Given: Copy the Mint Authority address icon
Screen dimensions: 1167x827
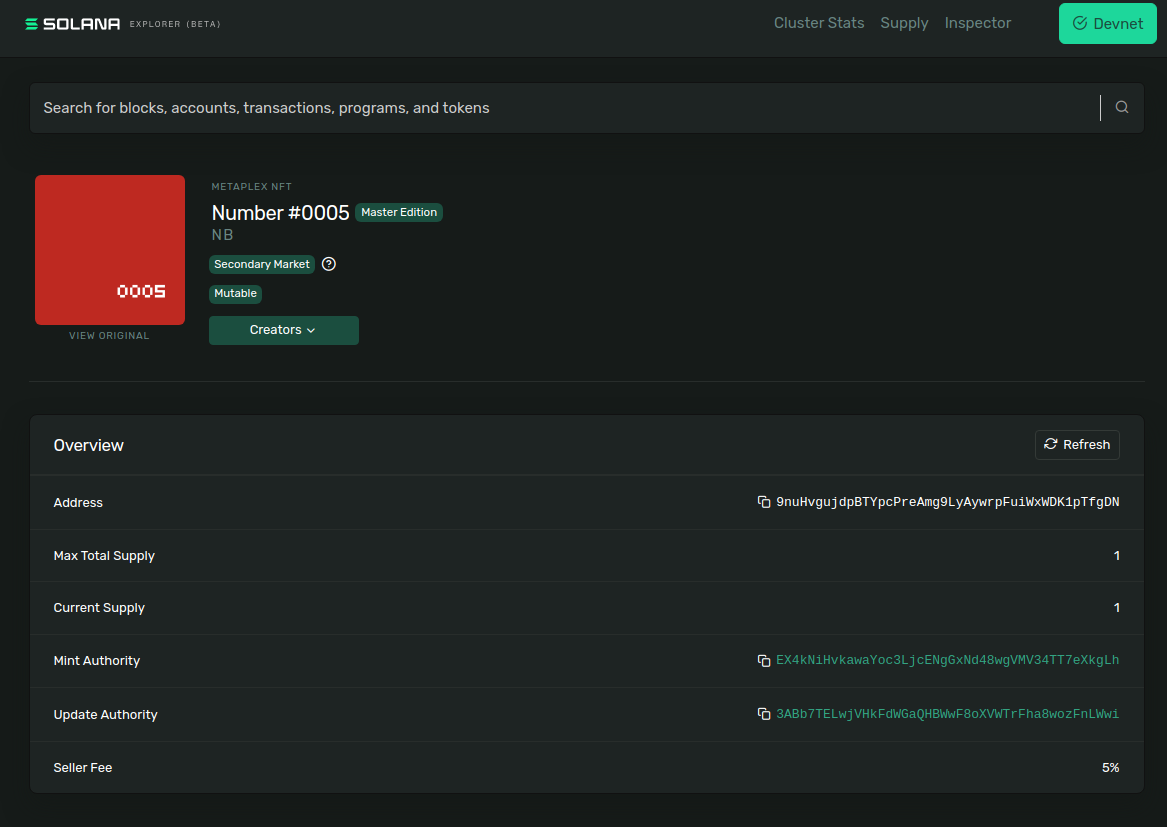Looking at the screenshot, I should click(764, 660).
